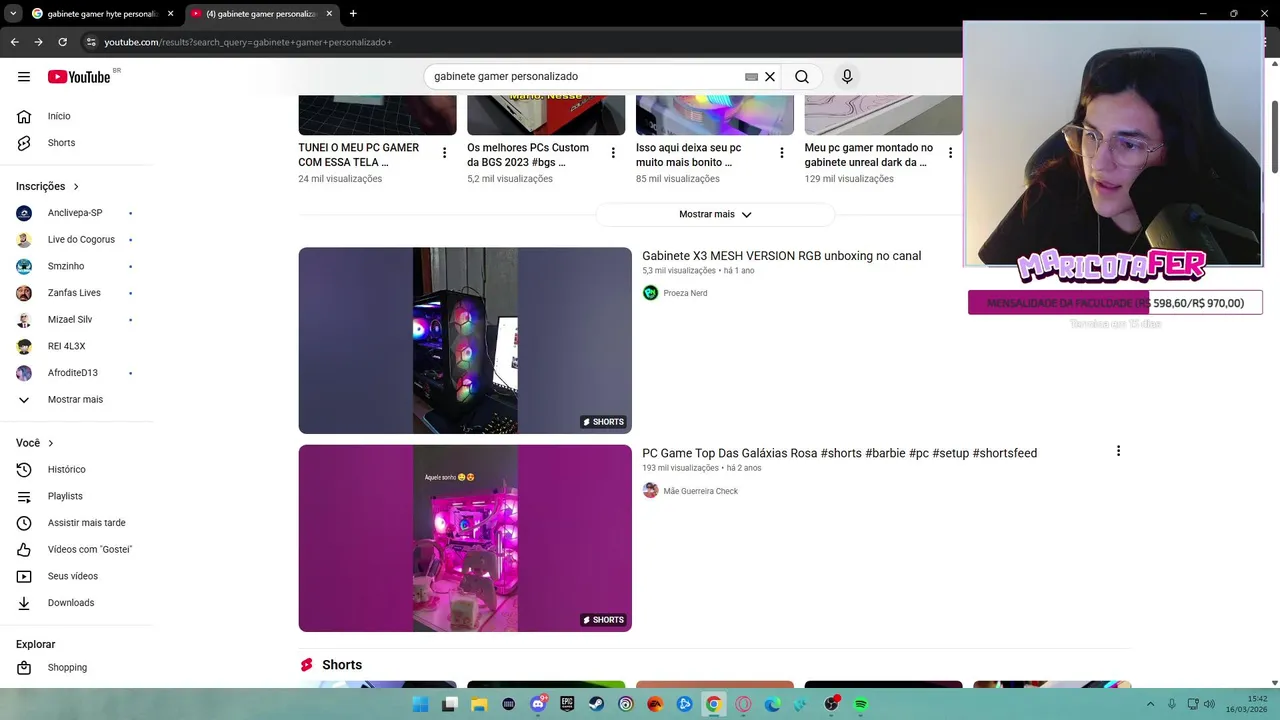Reload the current page
This screenshot has width=1280, height=720.
tap(62, 42)
